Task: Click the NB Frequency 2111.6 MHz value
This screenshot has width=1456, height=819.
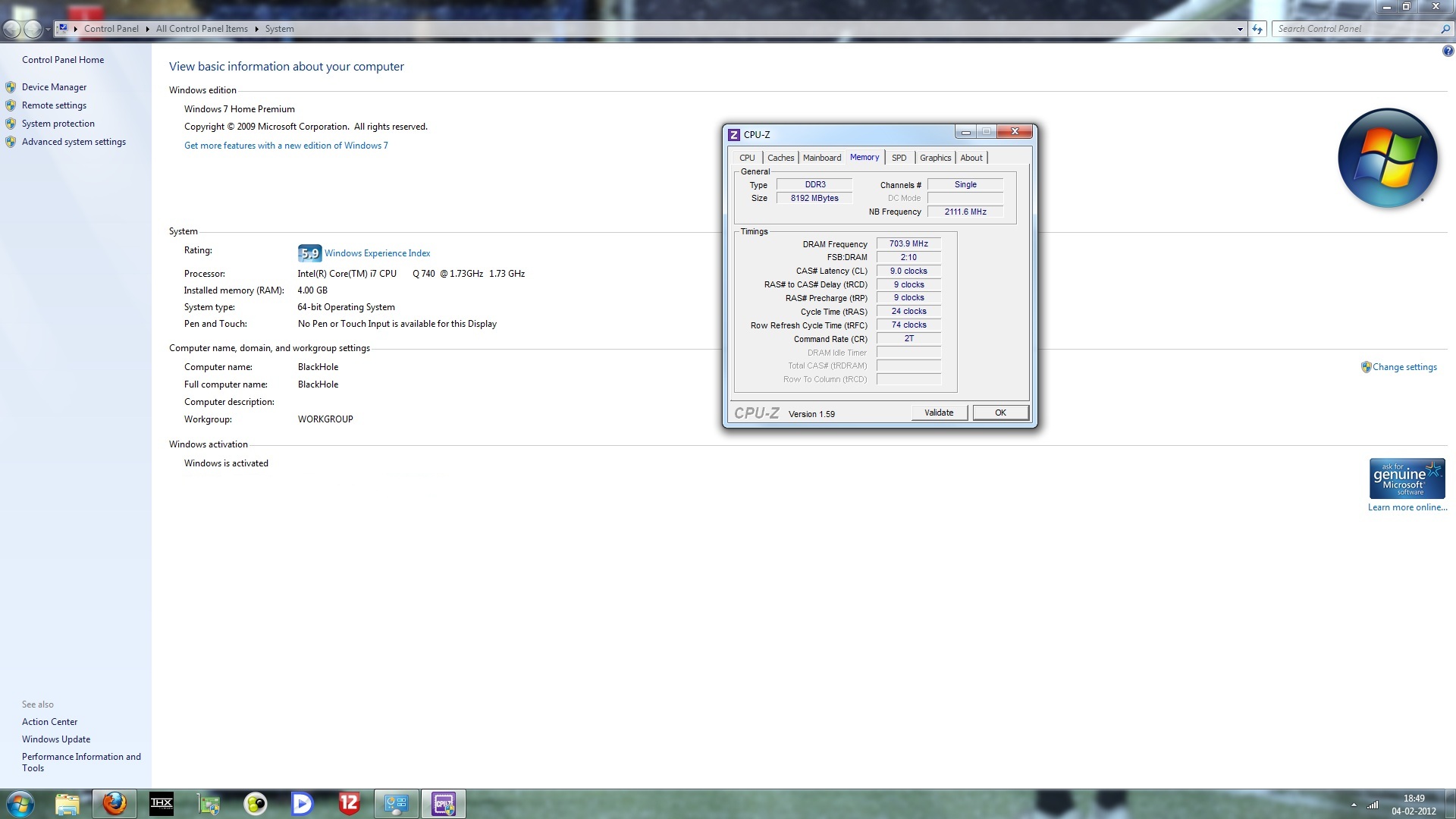Action: (965, 212)
